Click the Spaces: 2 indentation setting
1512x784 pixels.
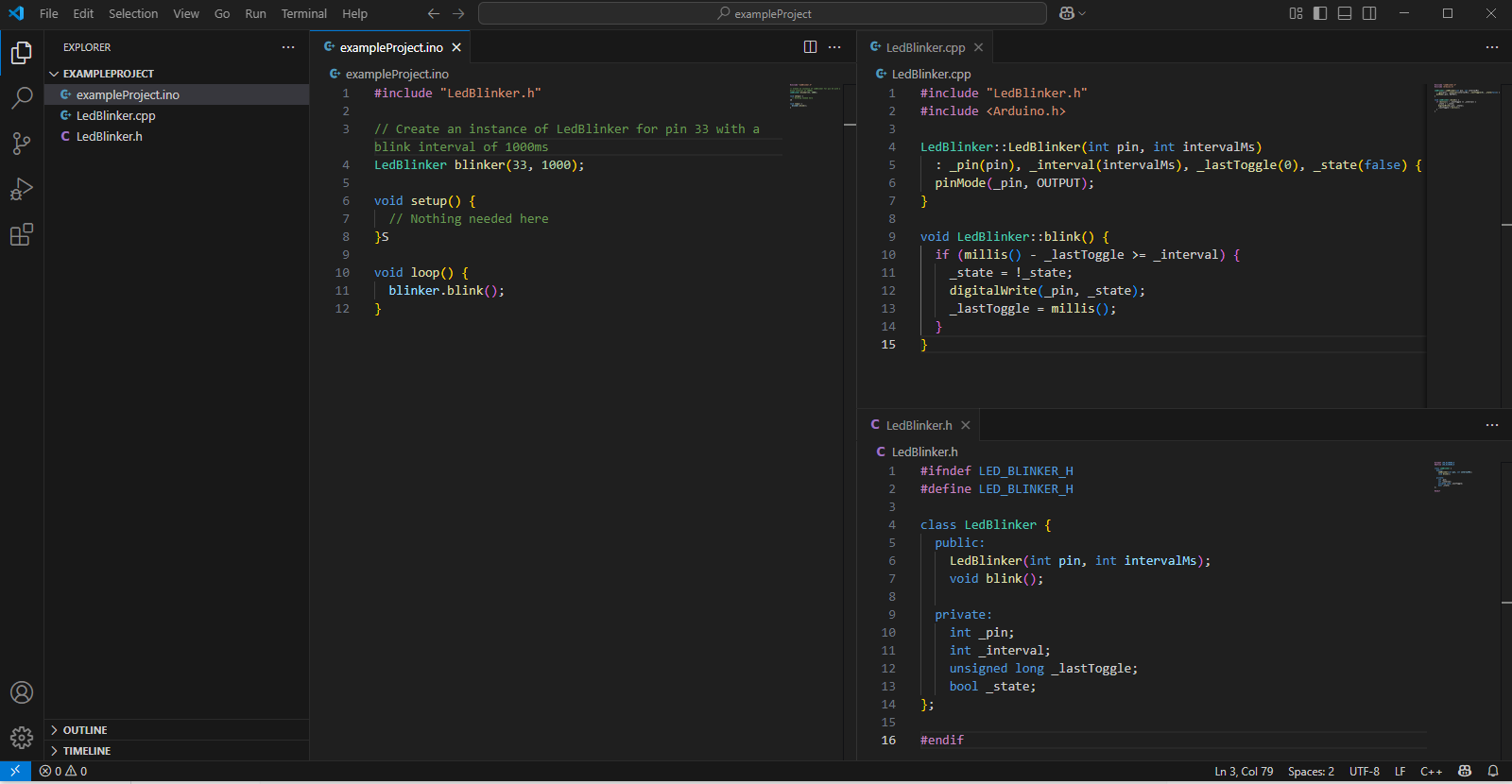click(x=1311, y=771)
